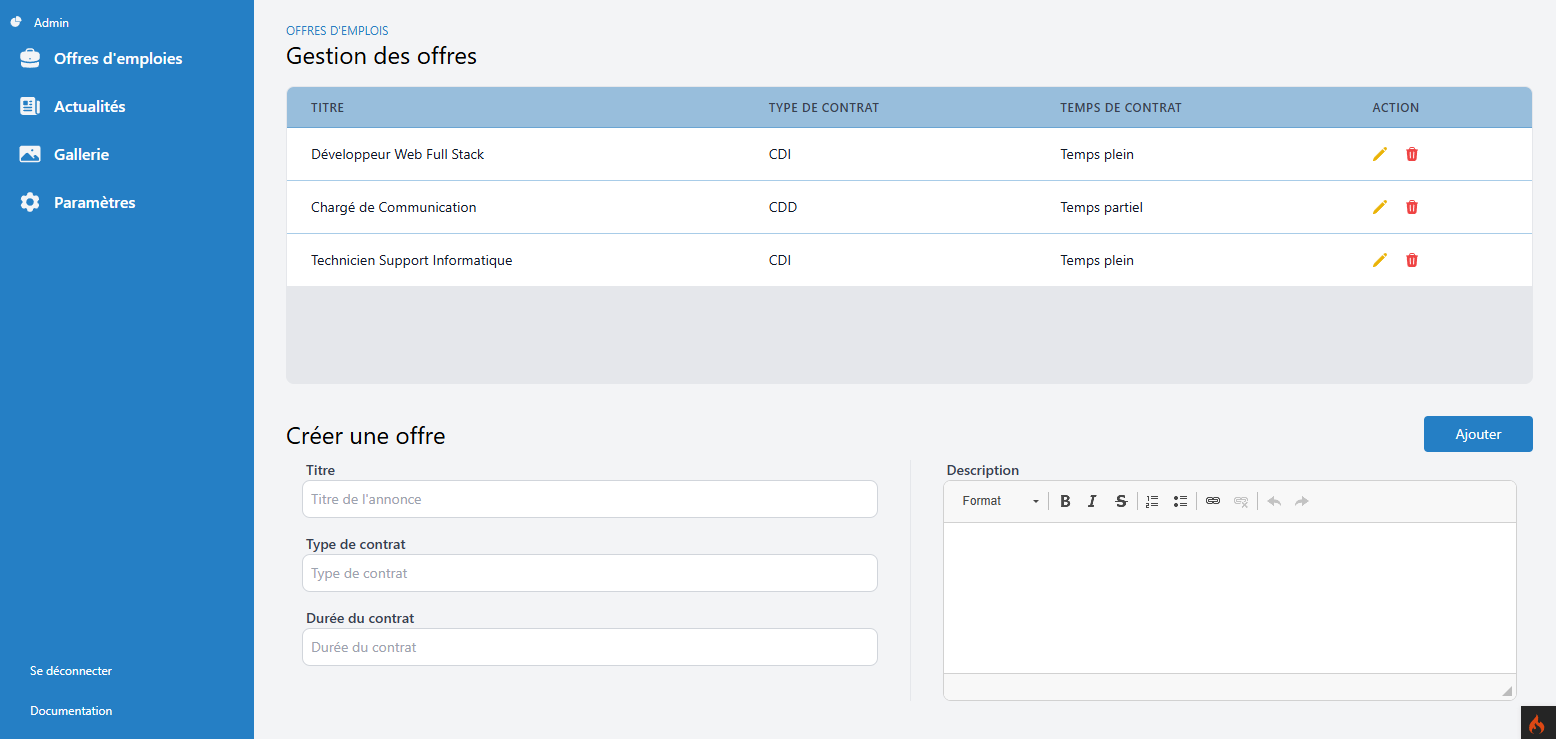Click Se déconnecter link
Image resolution: width=1556 pixels, height=739 pixels.
71,671
